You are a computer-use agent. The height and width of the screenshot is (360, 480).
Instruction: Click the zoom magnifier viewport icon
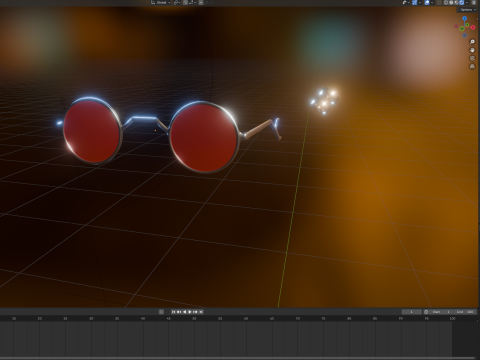(x=472, y=42)
